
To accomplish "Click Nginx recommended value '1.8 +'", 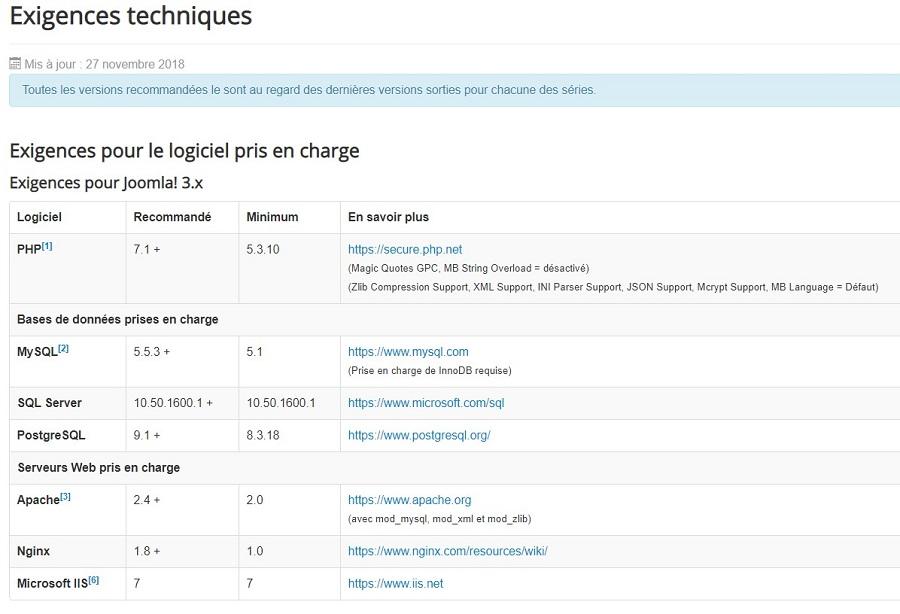I will (x=147, y=551).
